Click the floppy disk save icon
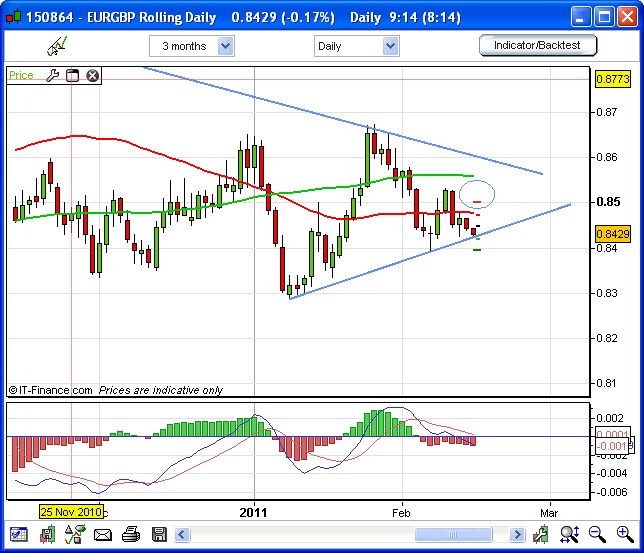 click(159, 535)
